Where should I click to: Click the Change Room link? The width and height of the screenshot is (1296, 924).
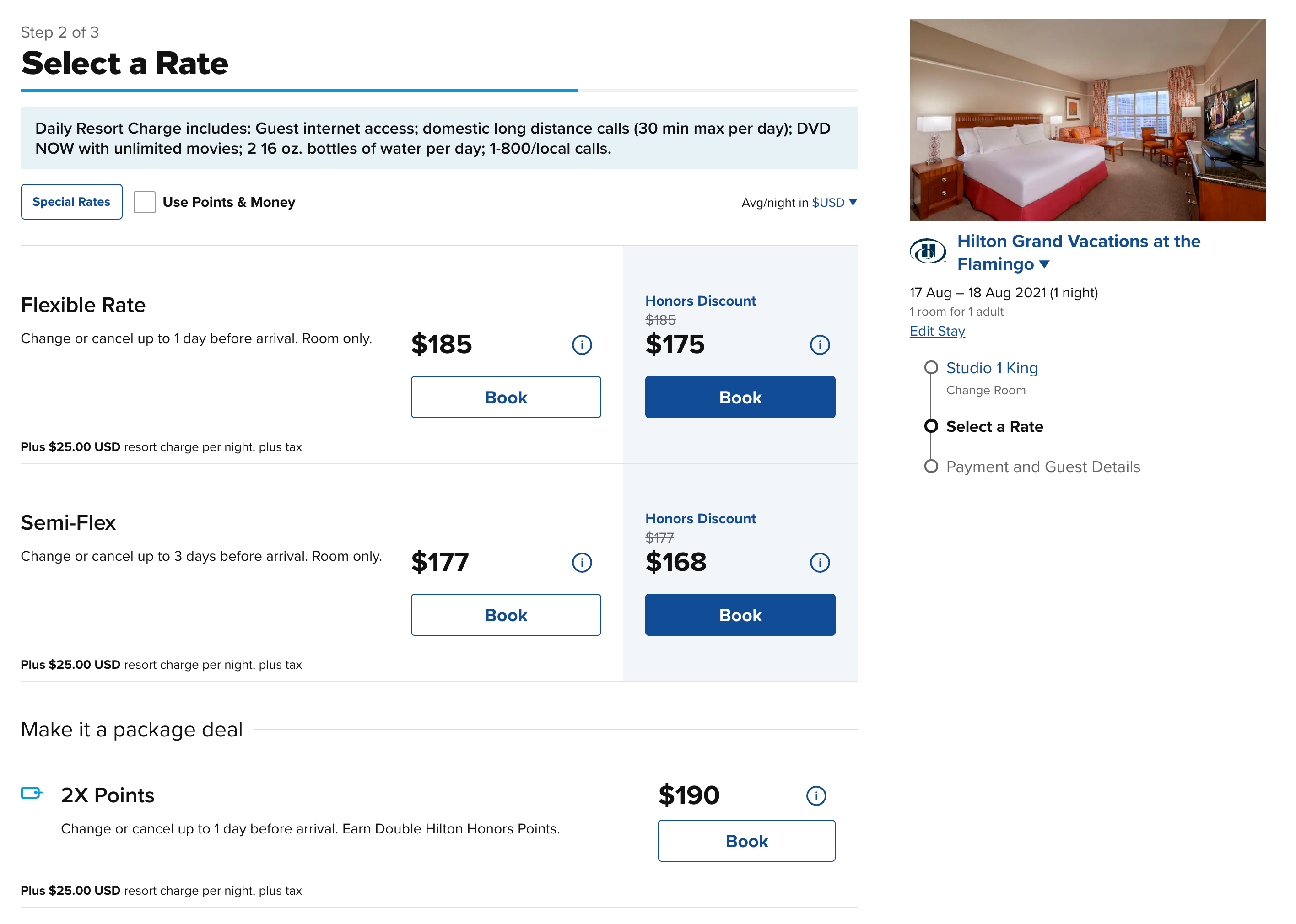[985, 390]
